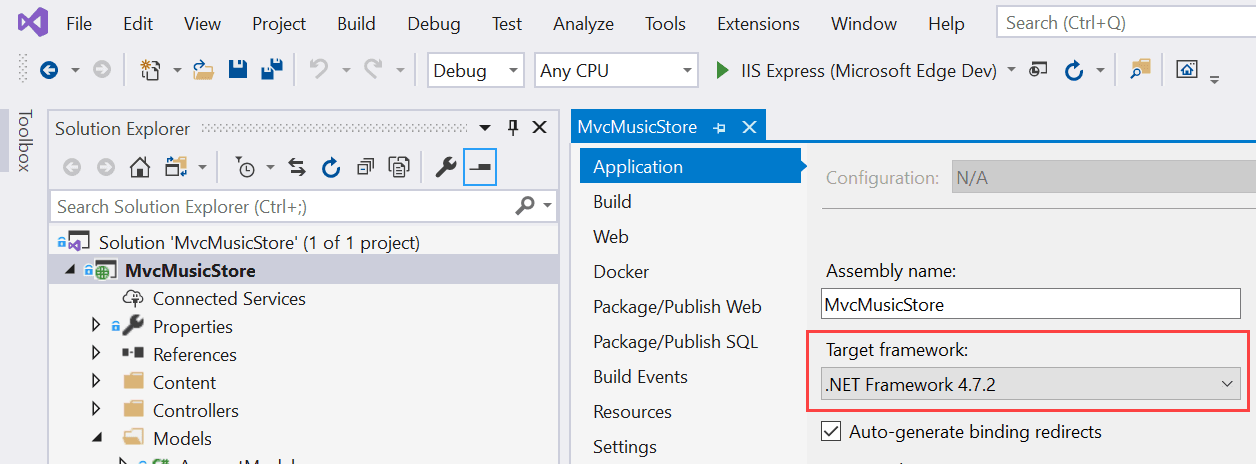This screenshot has height=464, width=1256.
Task: Sync with Active Document icon
Action: click(297, 167)
